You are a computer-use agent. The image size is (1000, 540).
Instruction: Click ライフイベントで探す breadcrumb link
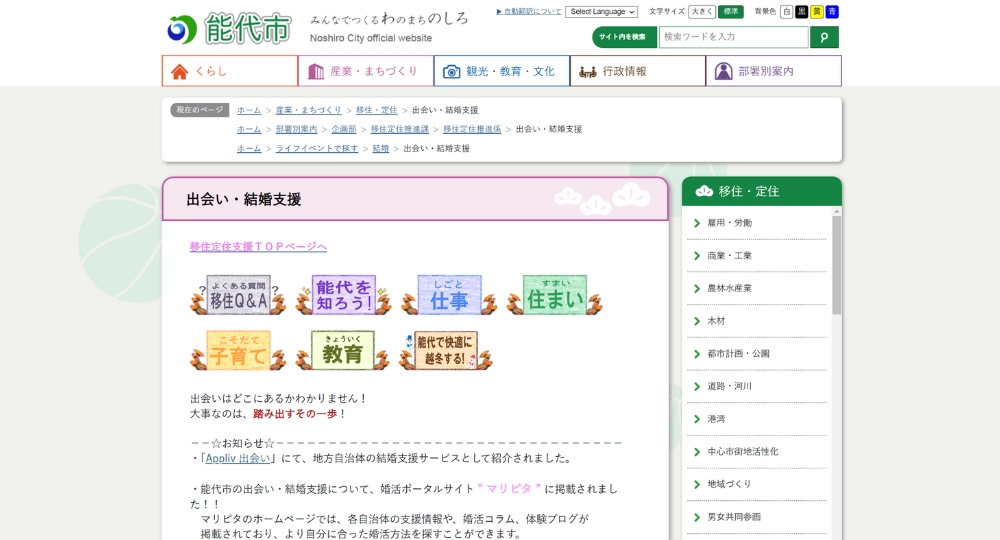coord(317,149)
